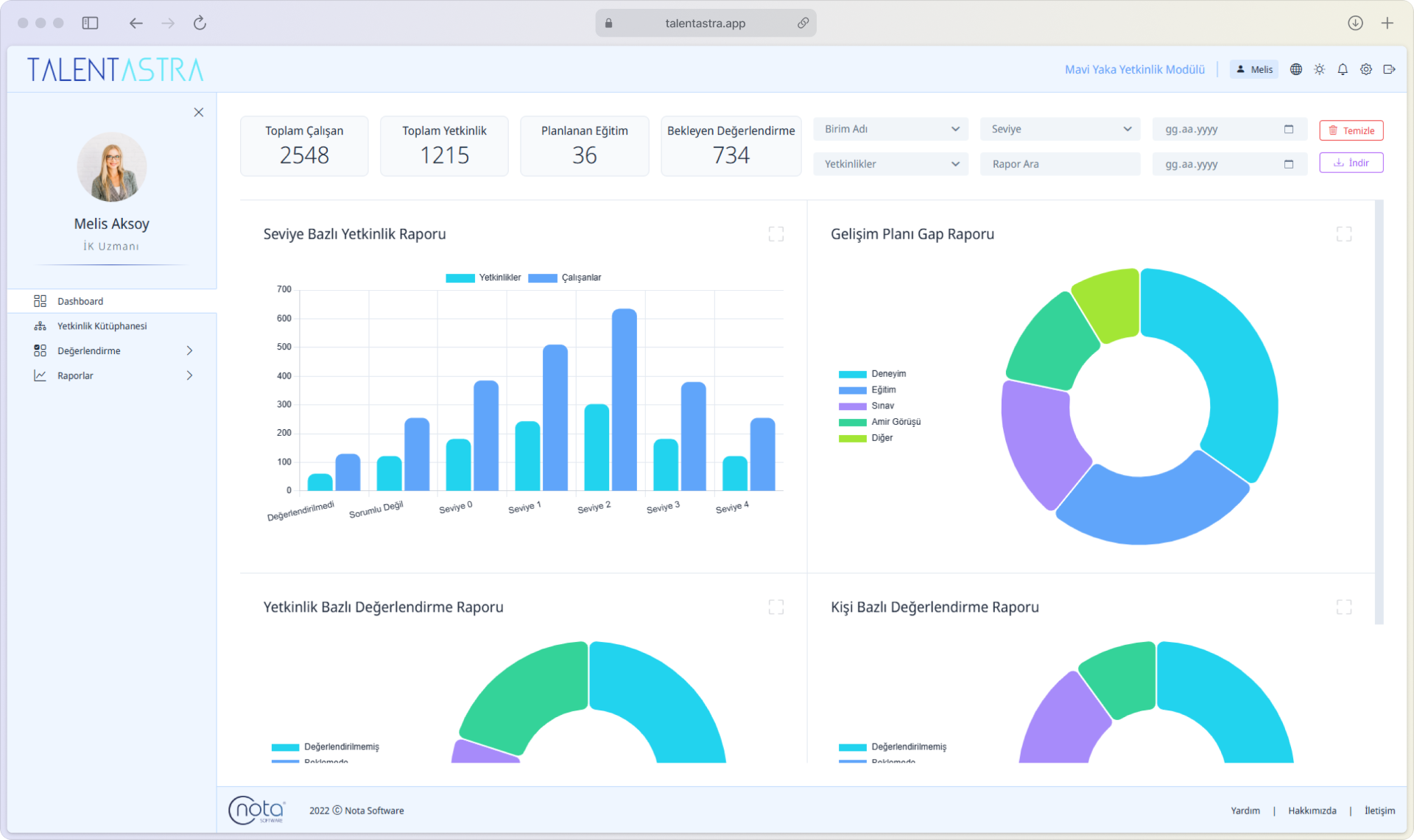Expand Gelişim Planı Gap Raporu fullscreen

point(1343,234)
